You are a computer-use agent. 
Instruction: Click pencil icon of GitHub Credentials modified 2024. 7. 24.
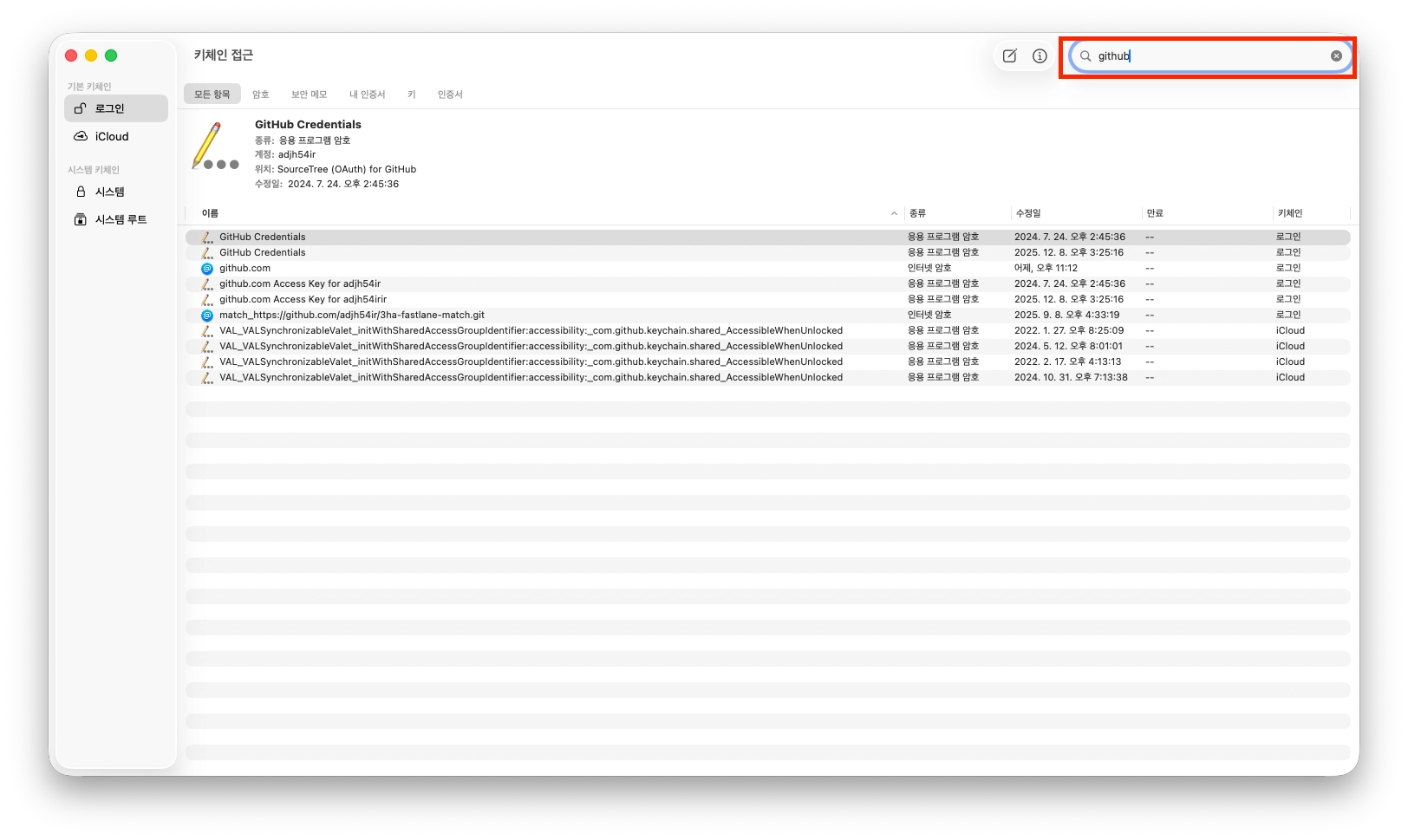pyautogui.click(x=207, y=237)
